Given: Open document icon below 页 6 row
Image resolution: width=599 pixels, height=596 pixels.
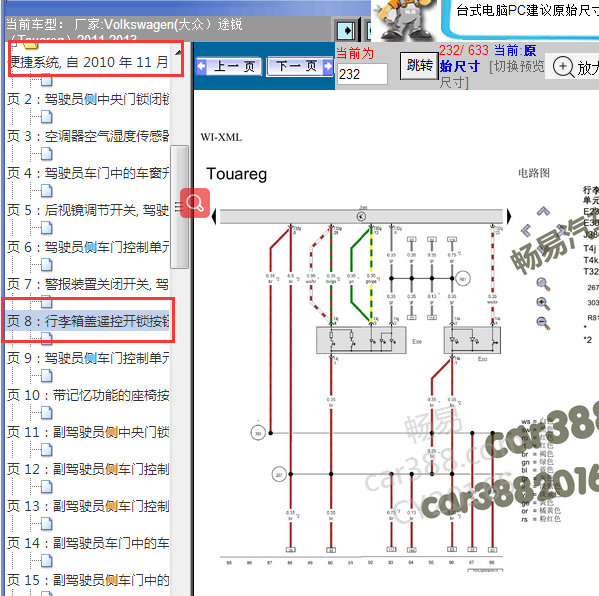Looking at the screenshot, I should pyautogui.click(x=46, y=265).
